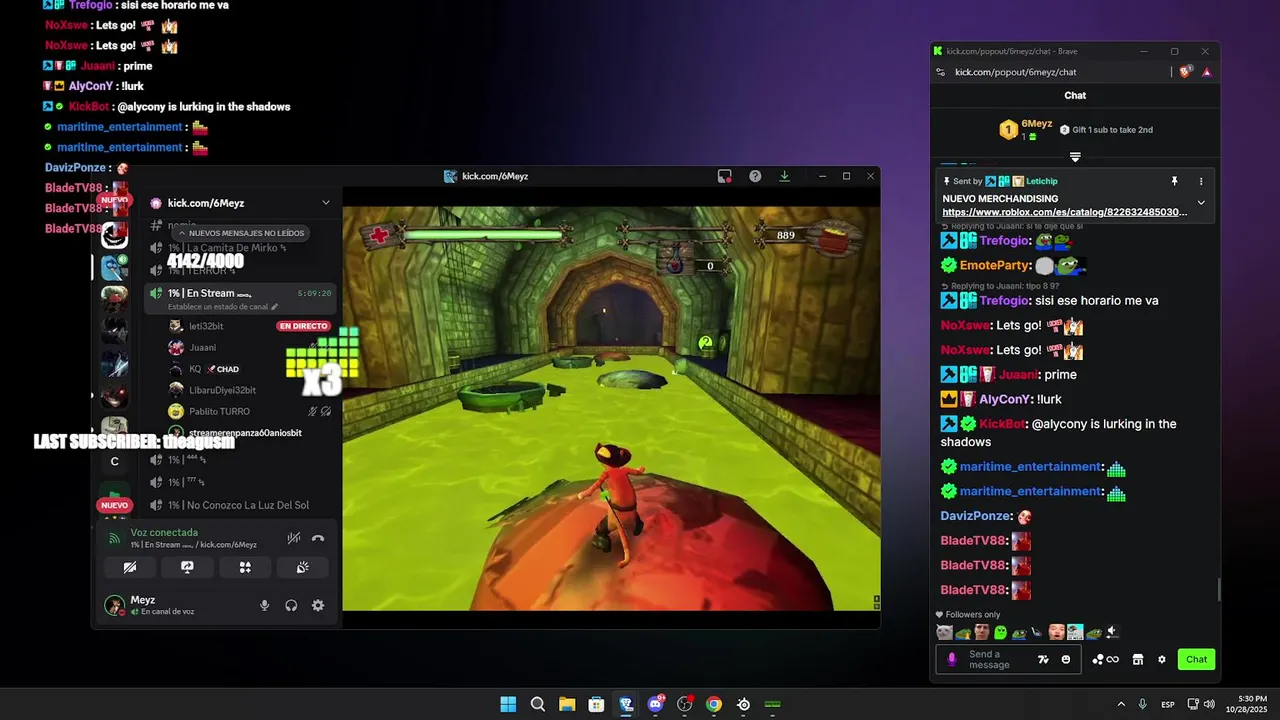Open Brave site settings icon in address bar
The image size is (1280, 720).
point(940,72)
